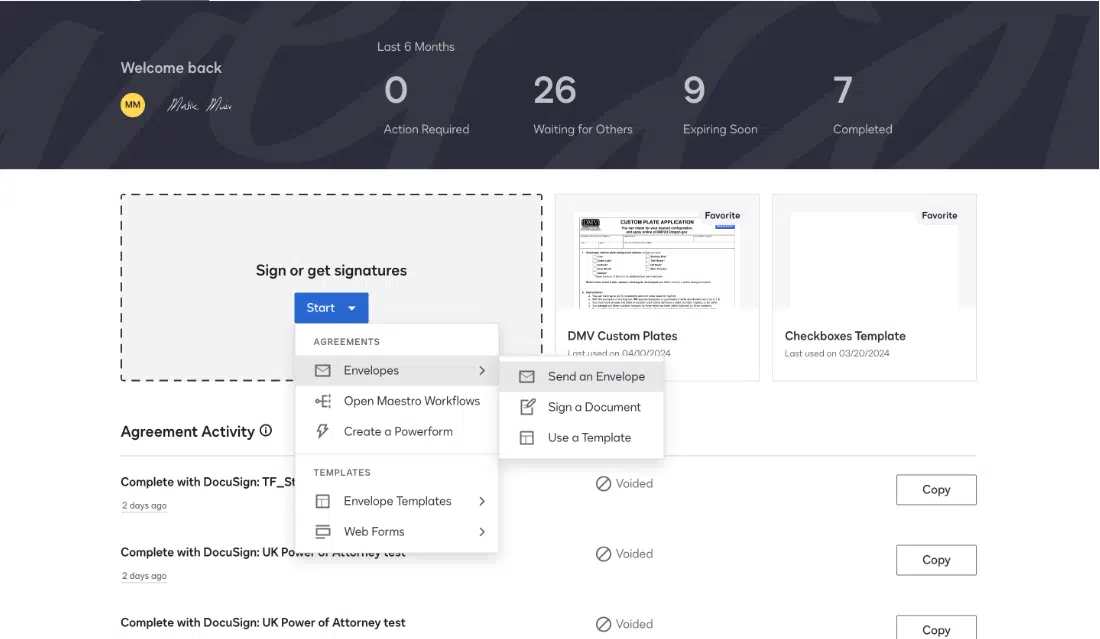Expand the Envelopes submenu chevron

point(481,370)
